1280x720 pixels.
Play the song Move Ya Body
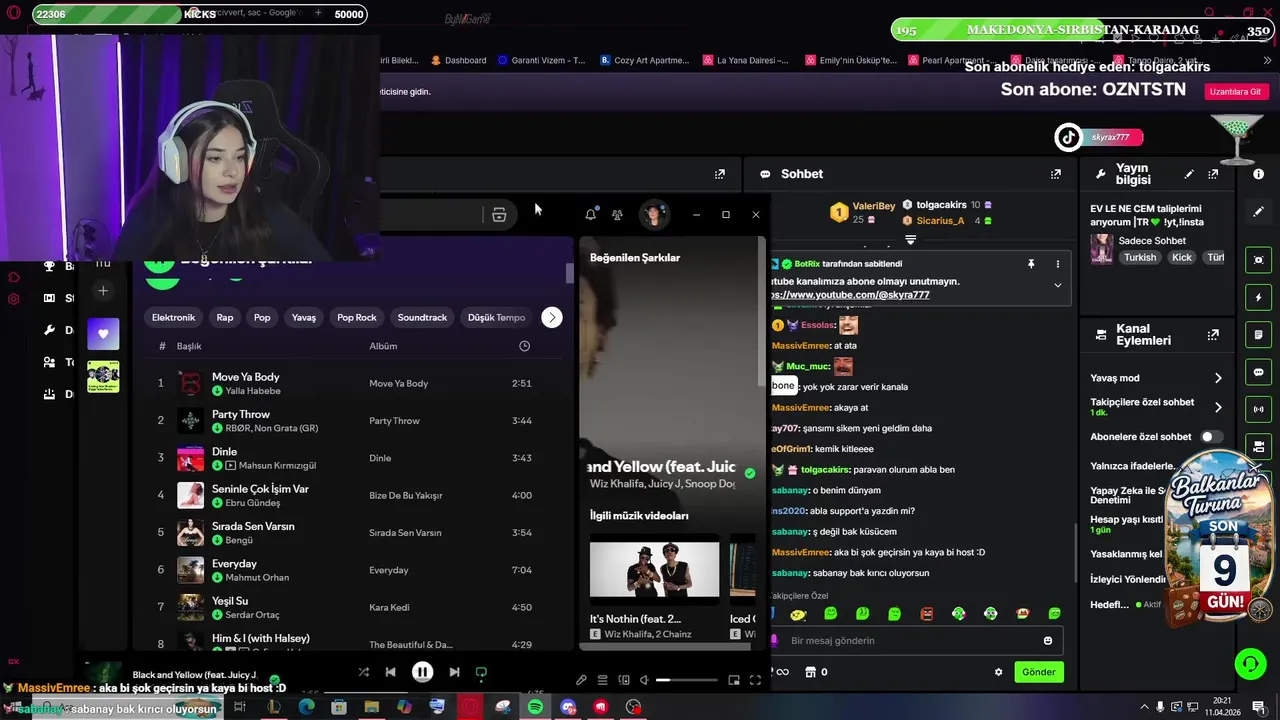click(x=350, y=383)
